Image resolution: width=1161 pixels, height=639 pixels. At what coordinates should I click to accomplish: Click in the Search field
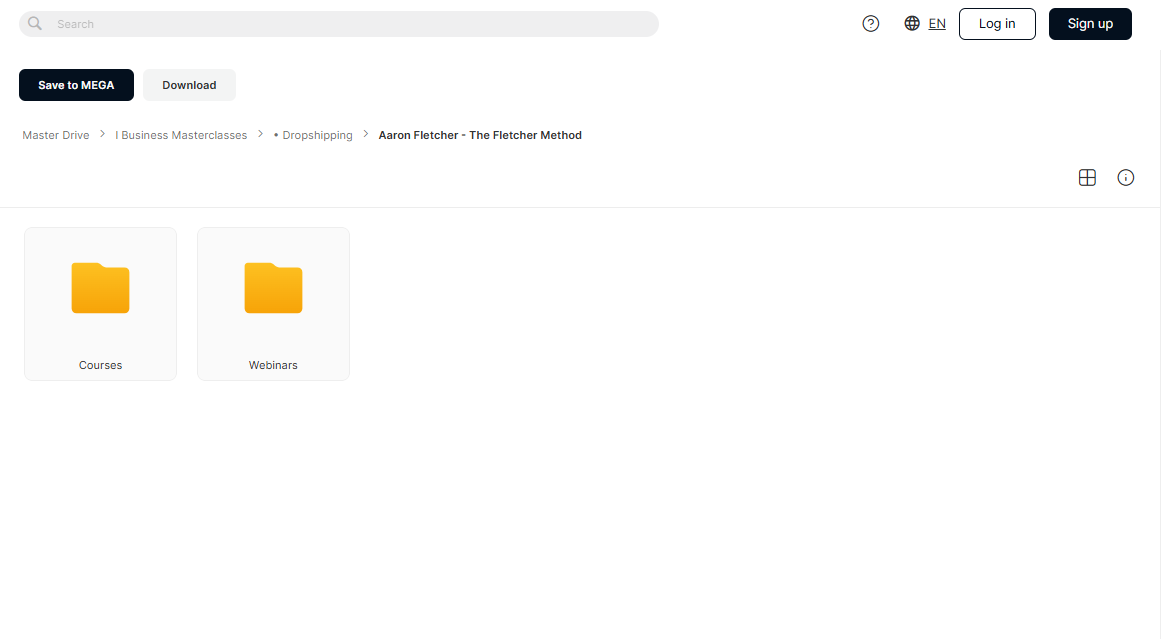click(x=339, y=24)
